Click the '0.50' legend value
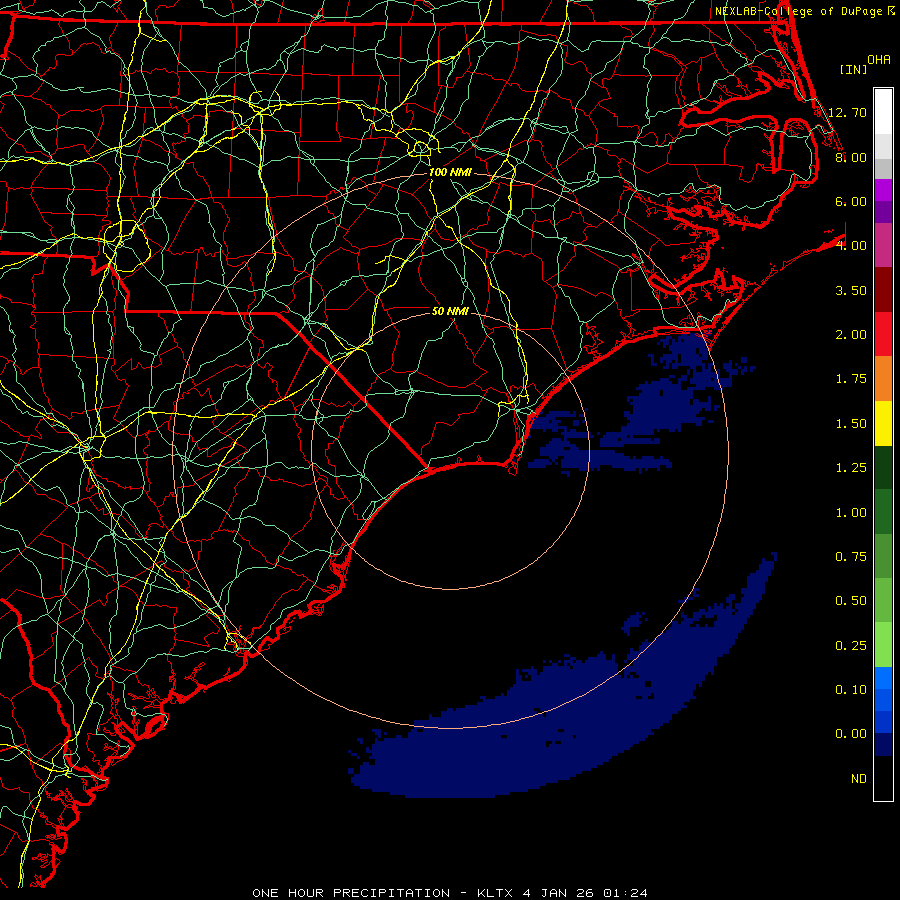This screenshot has height=900, width=900. point(851,601)
